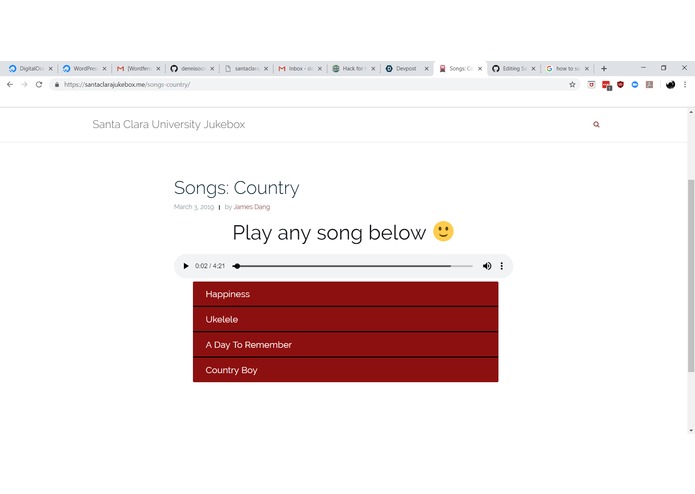
Task: Reload the current page
Action: tap(39, 84)
